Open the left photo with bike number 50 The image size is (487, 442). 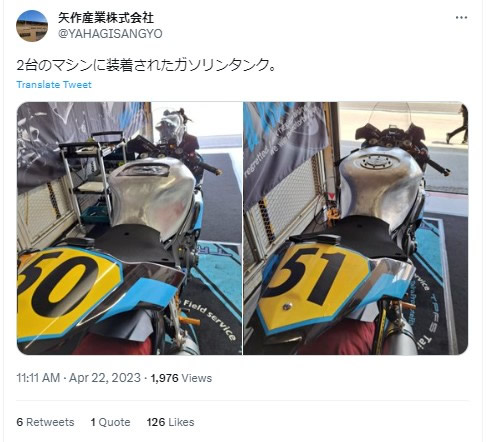tap(129, 228)
